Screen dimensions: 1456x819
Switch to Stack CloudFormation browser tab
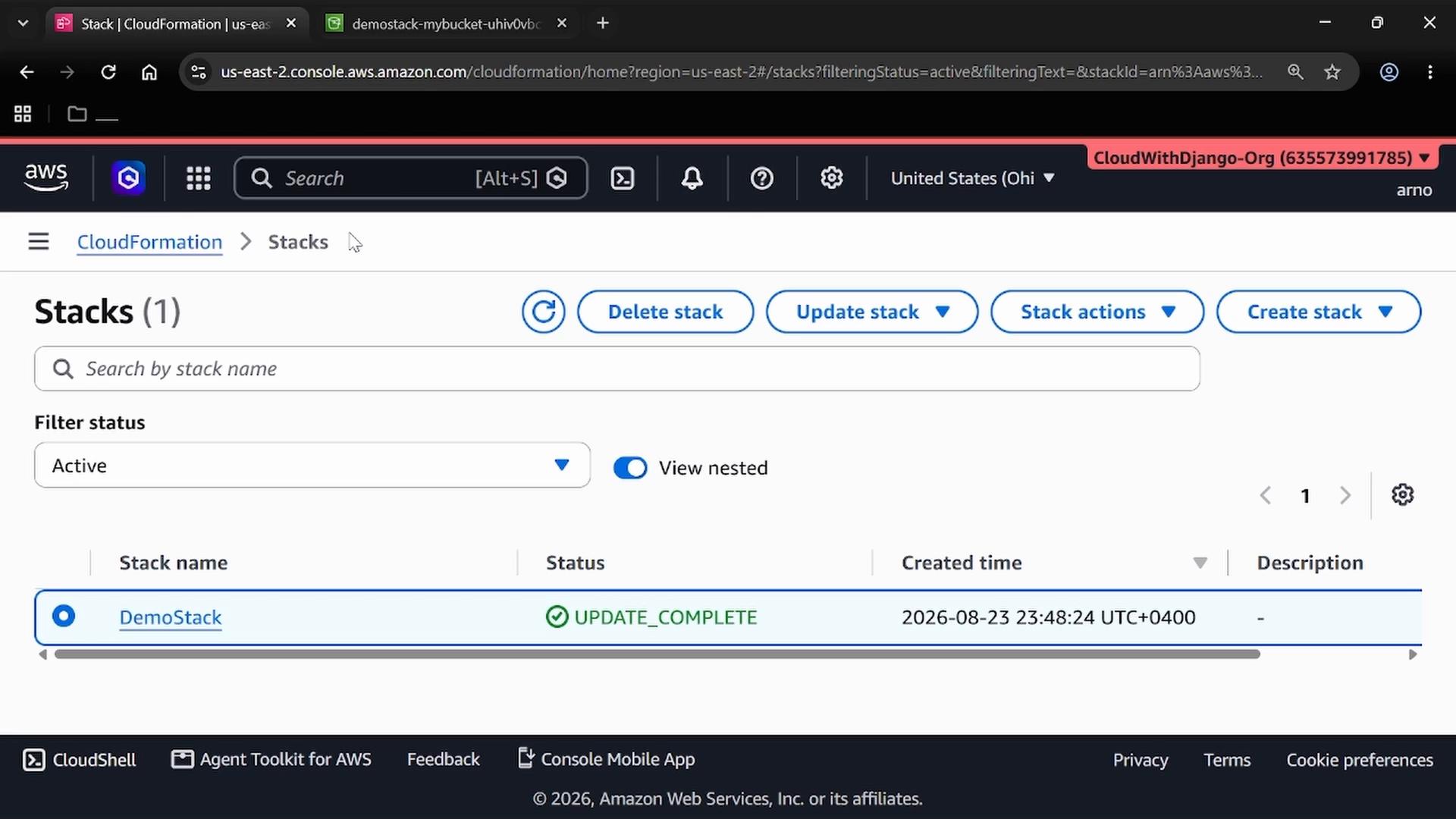coord(176,24)
